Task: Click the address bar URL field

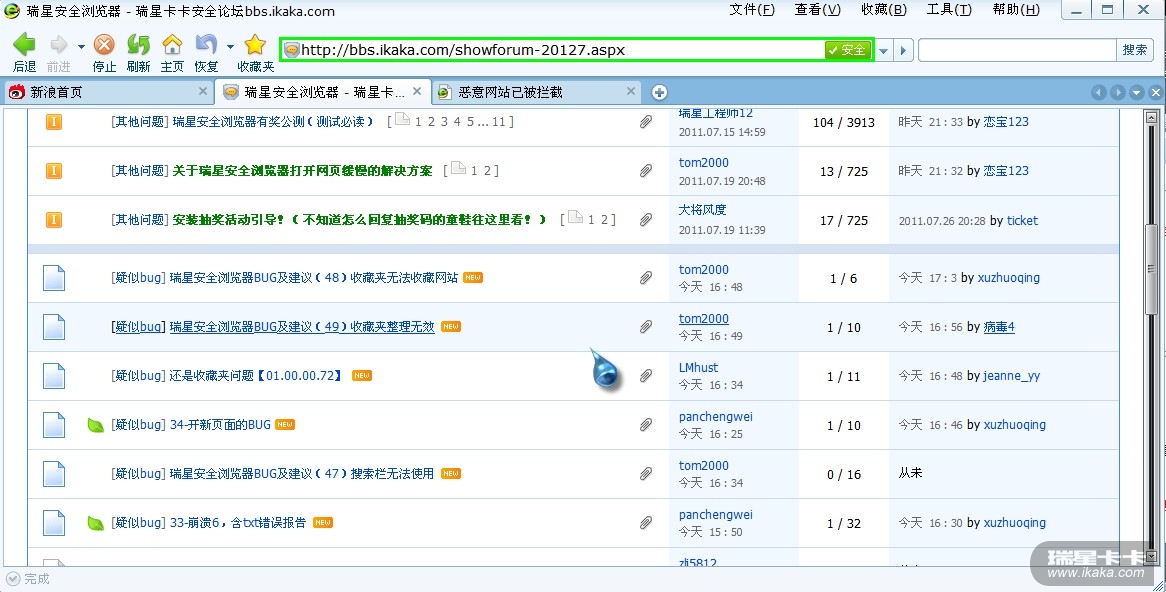Action: tap(561, 50)
